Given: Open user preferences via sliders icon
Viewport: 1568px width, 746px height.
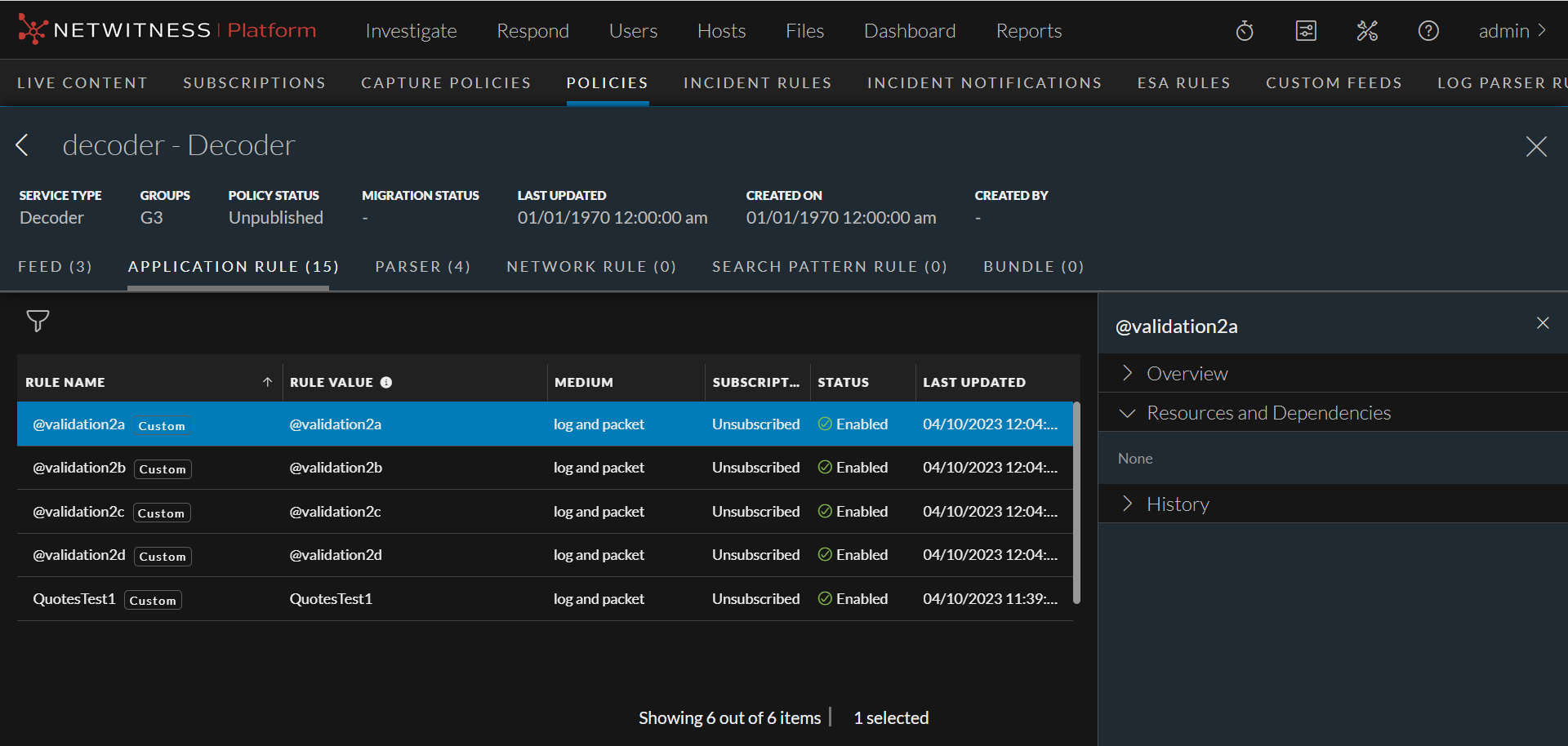Looking at the screenshot, I should (1306, 30).
